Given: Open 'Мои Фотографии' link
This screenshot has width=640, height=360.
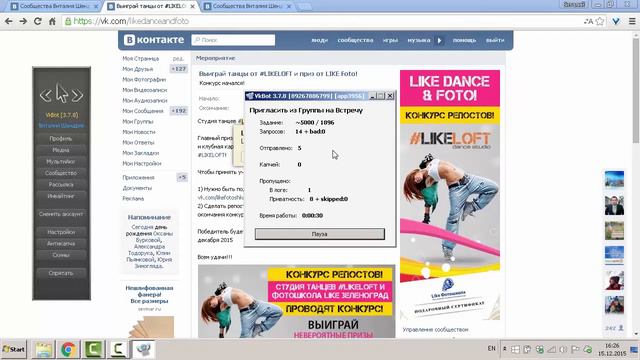Looking at the screenshot, I should [x=144, y=79].
